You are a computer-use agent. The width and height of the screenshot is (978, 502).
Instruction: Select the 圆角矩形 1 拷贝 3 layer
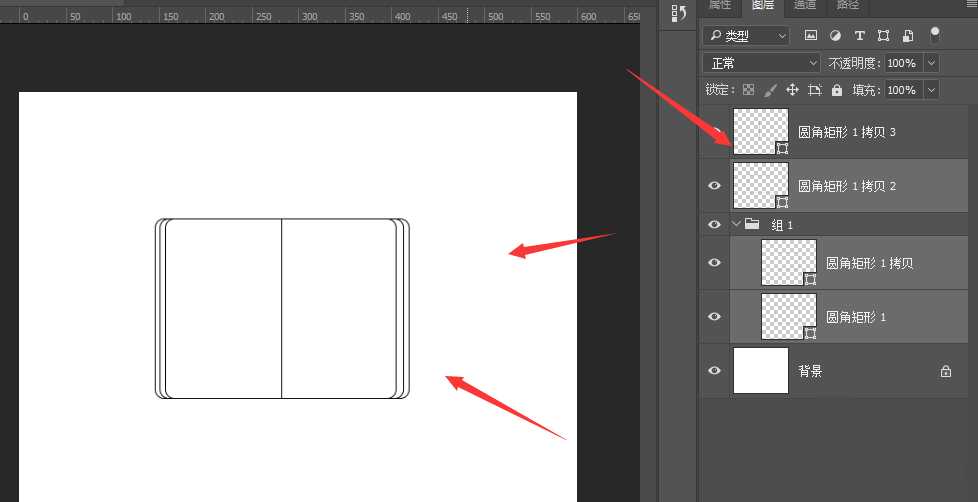click(x=835, y=132)
